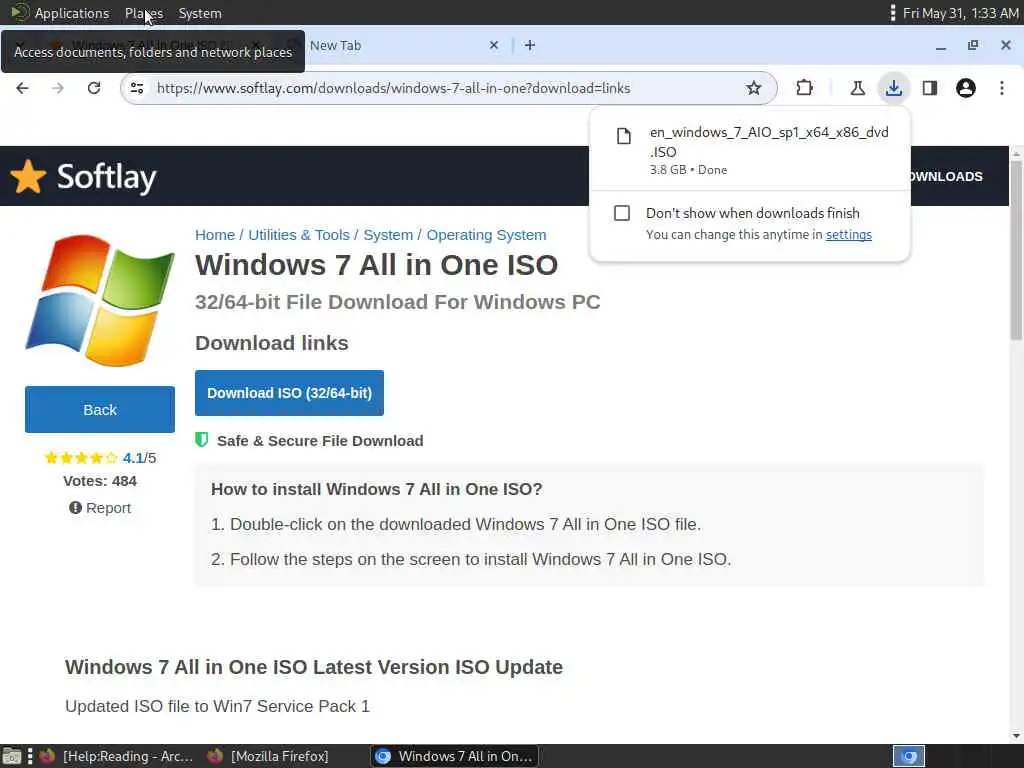Toggle the browser side panel icon
Screen dimensions: 1024x768
coord(930,88)
